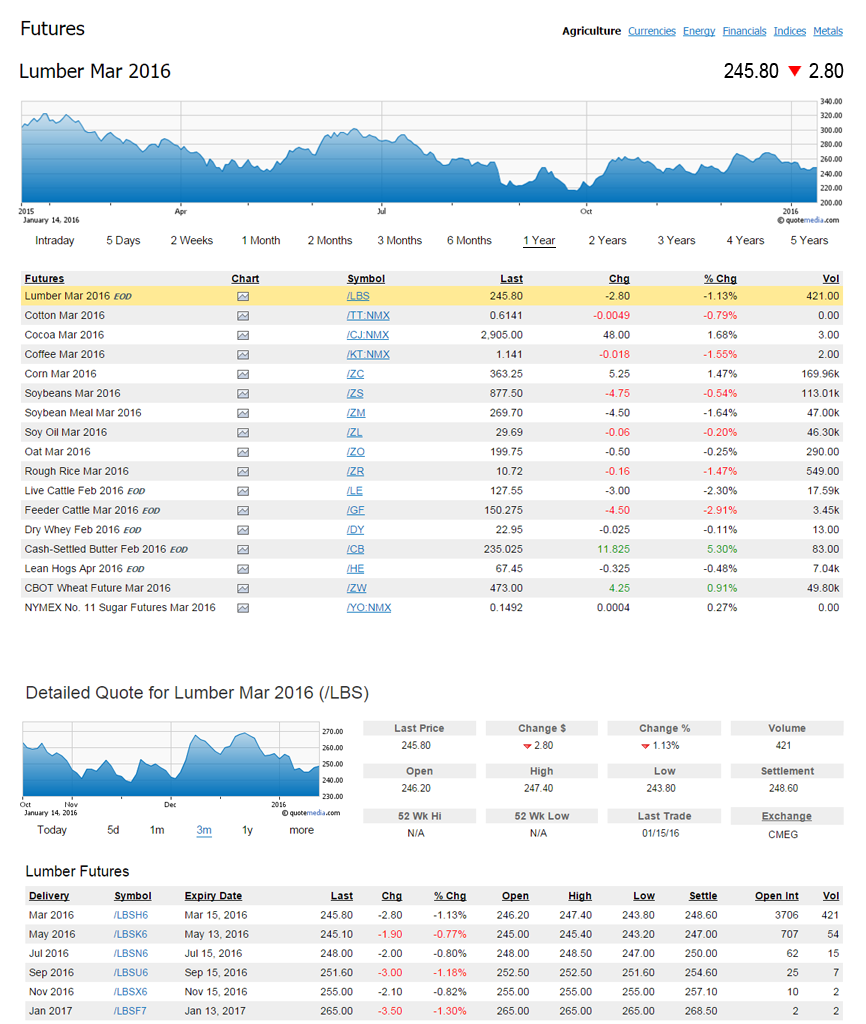Switch main chart to 5 Years range
The image size is (866, 1024).
[809, 241]
